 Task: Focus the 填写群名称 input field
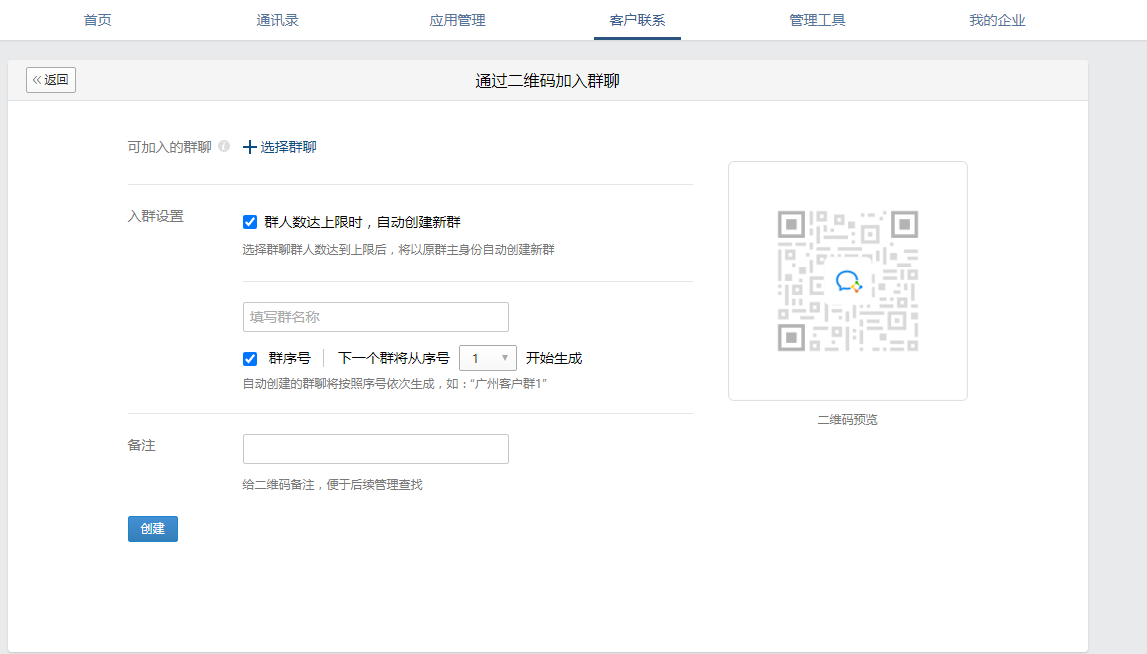pos(375,317)
